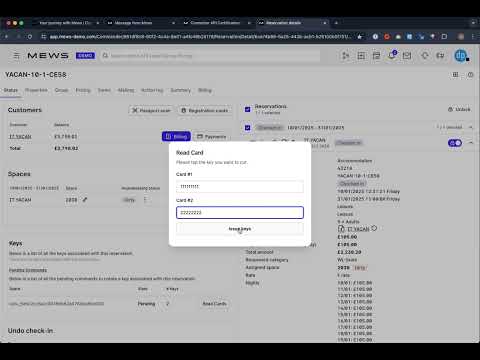The height and width of the screenshot is (360, 480).
Task: Switch the blue reservation toggle
Action: 455,143
